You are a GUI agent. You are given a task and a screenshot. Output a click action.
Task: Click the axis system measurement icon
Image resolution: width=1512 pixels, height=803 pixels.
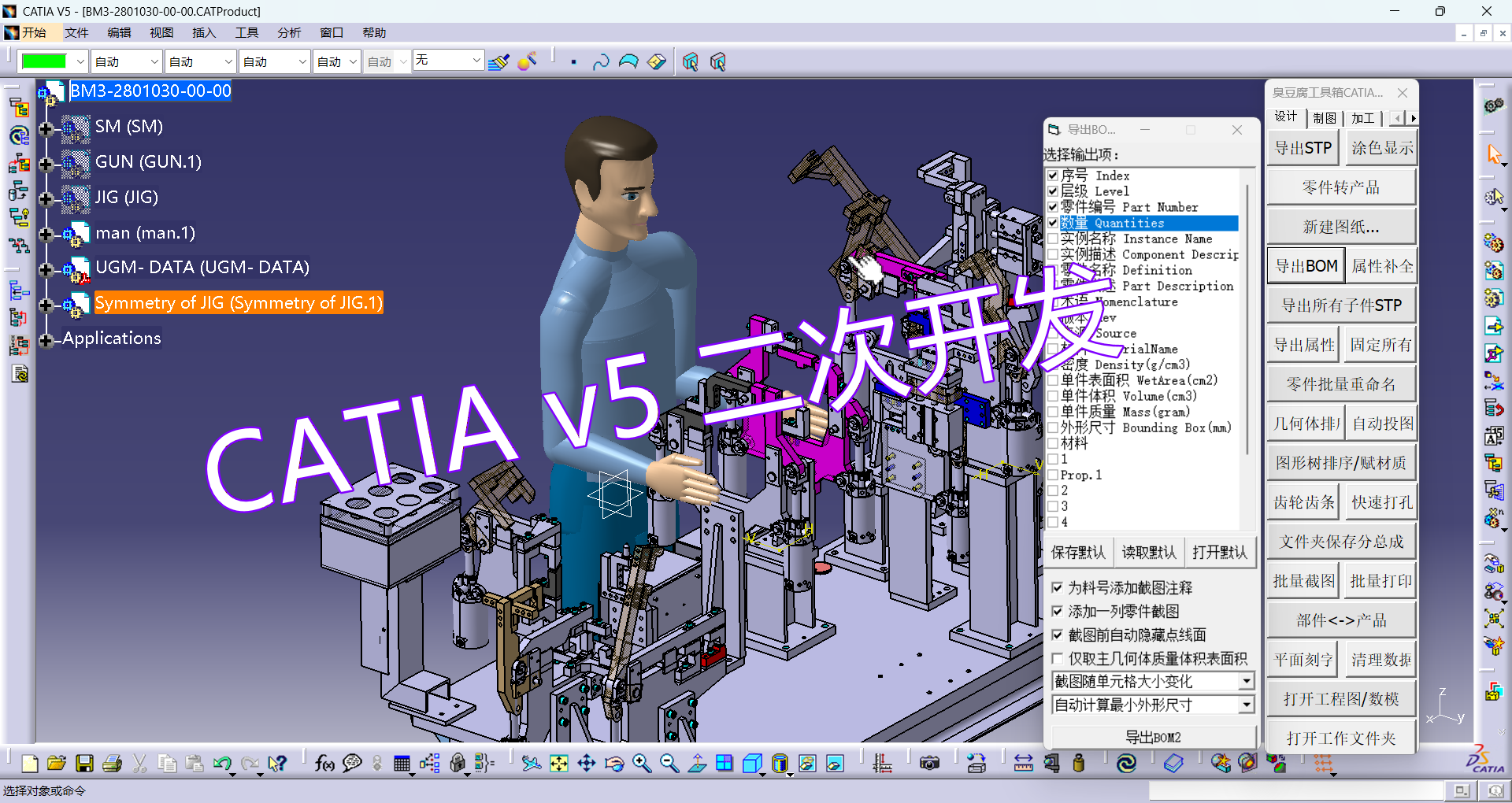coord(882,763)
